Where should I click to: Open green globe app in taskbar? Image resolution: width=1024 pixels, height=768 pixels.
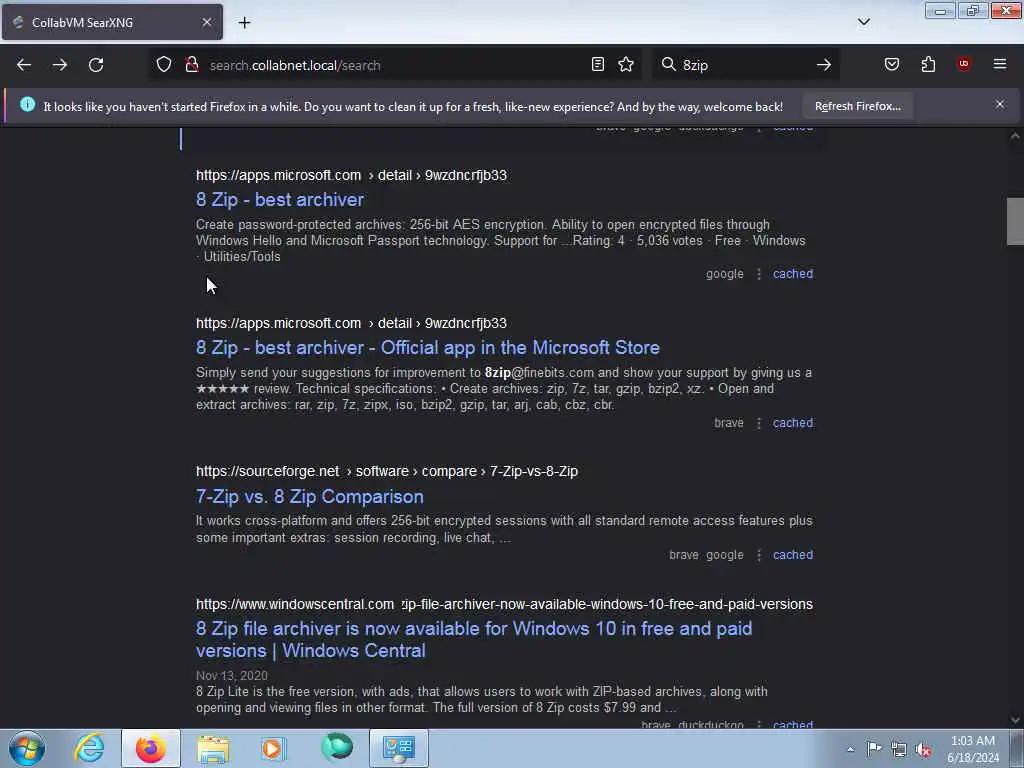(x=337, y=748)
